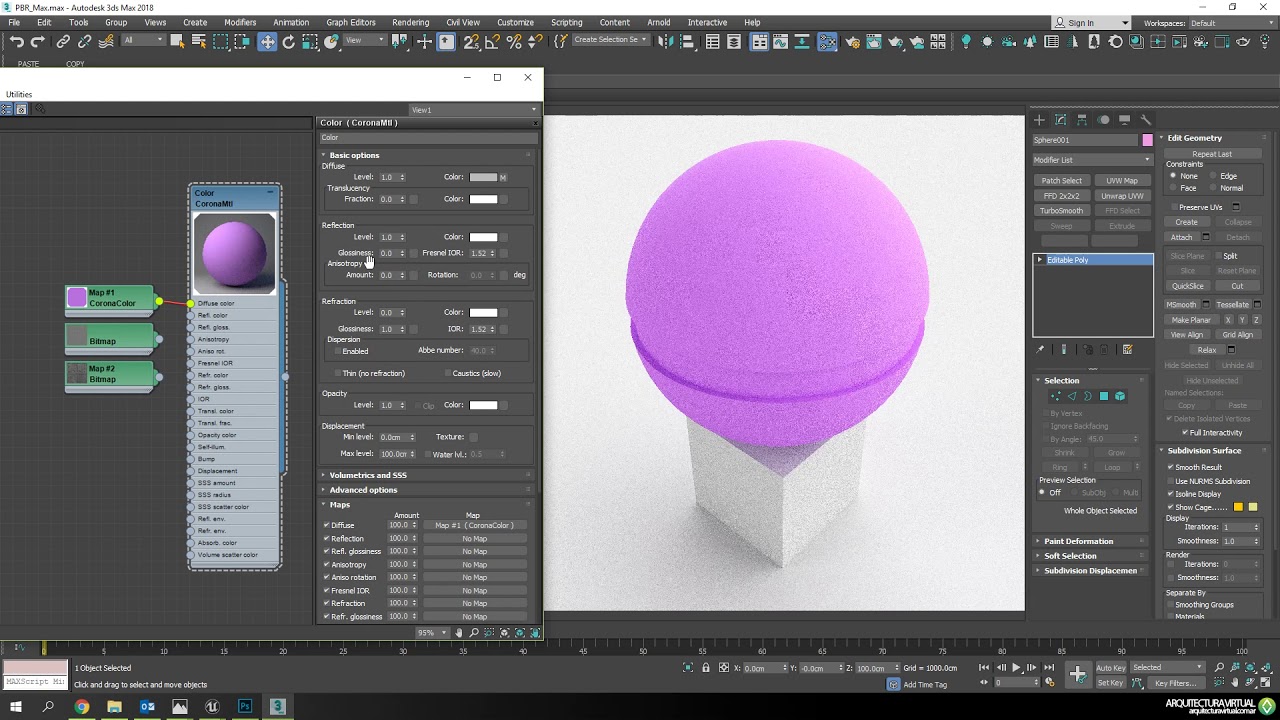Expand the Editable Poly stack entry
The width and height of the screenshot is (1280, 720).
pos(1040,260)
